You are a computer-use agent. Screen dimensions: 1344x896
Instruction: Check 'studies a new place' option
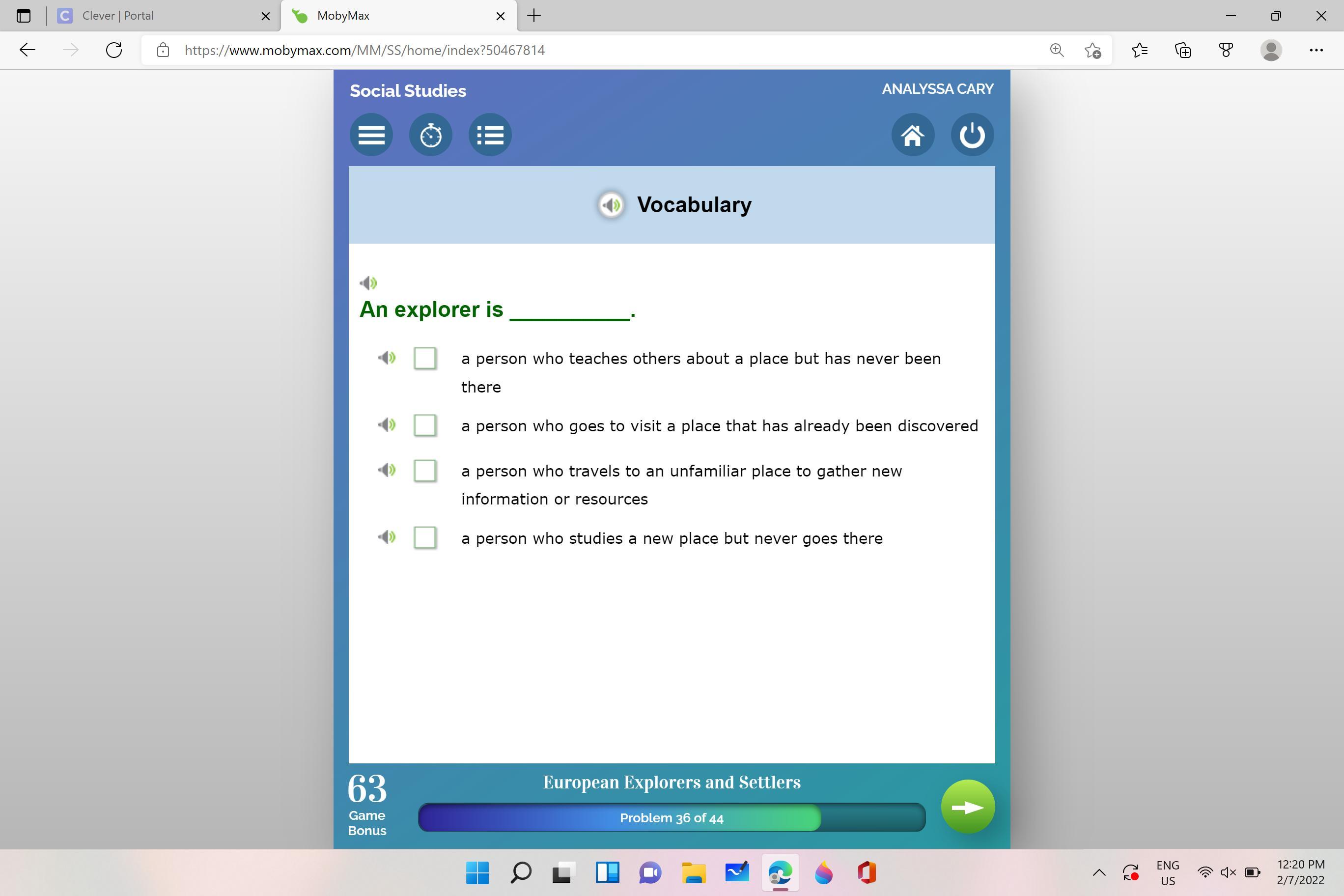pyautogui.click(x=424, y=537)
